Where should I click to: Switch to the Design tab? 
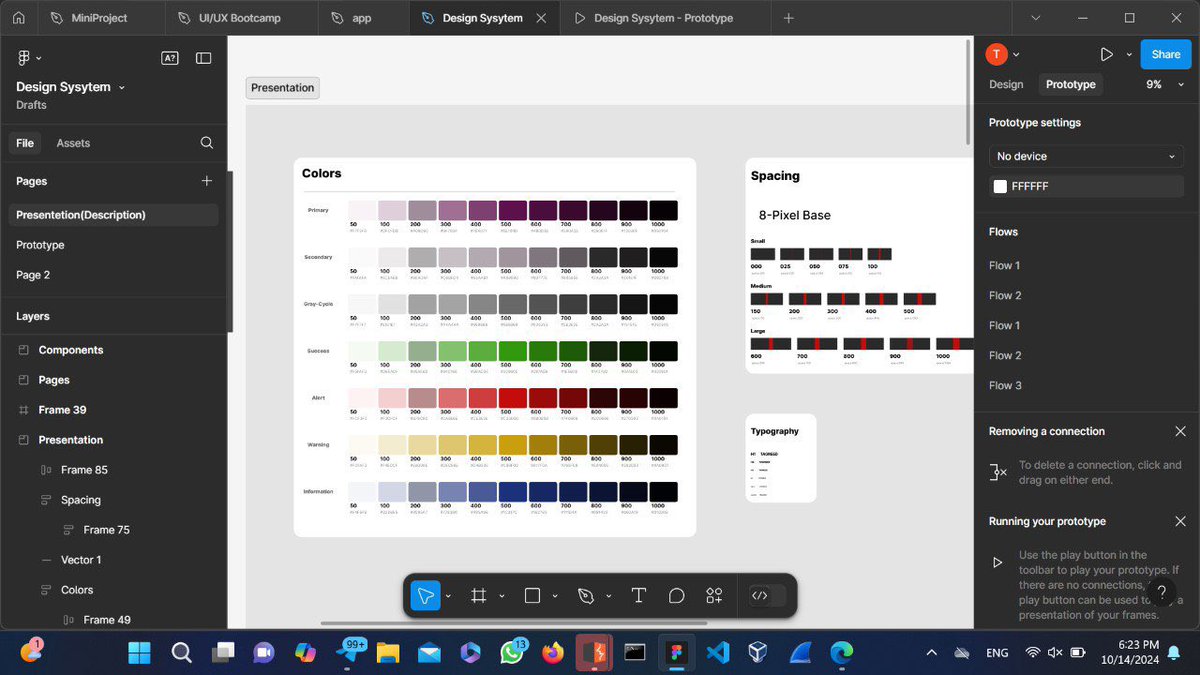coord(1006,85)
